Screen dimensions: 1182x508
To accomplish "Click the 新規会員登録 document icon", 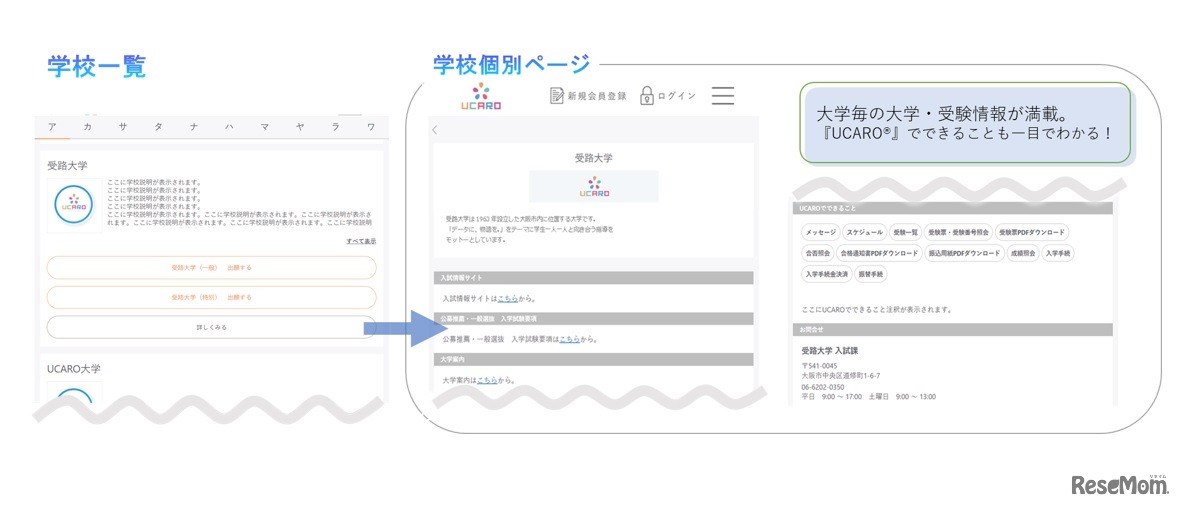I will (557, 96).
